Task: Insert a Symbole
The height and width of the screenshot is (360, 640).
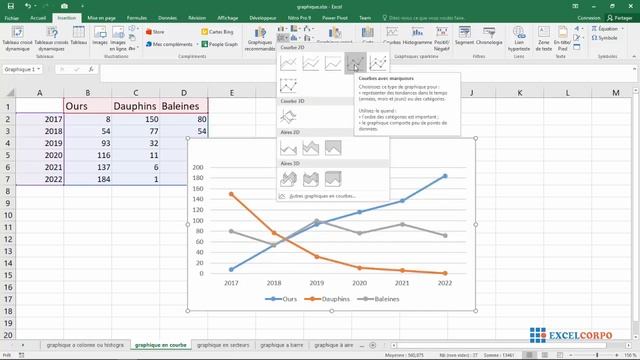Action: (x=604, y=38)
